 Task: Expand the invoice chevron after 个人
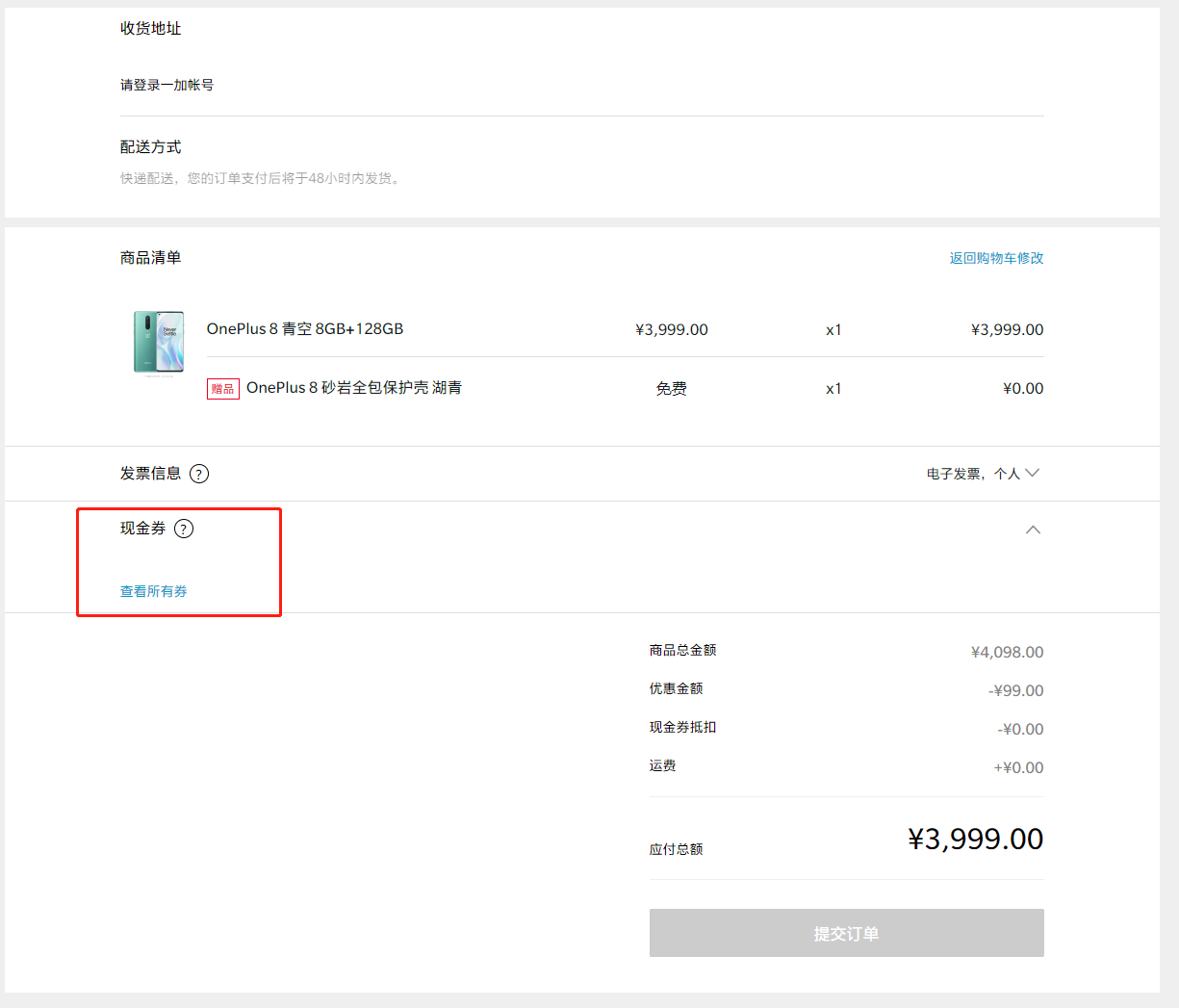[1033, 473]
